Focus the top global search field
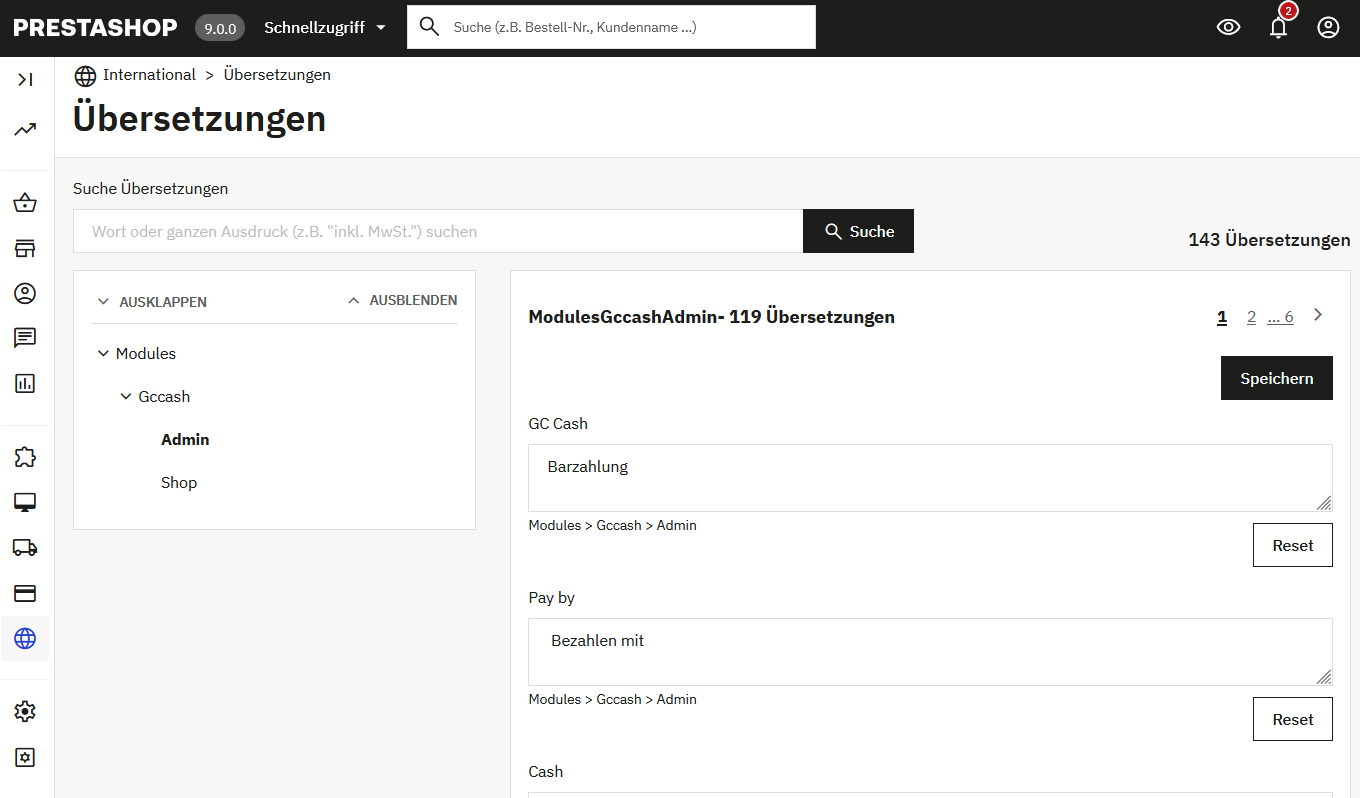The width and height of the screenshot is (1360, 798). pyautogui.click(x=611, y=27)
